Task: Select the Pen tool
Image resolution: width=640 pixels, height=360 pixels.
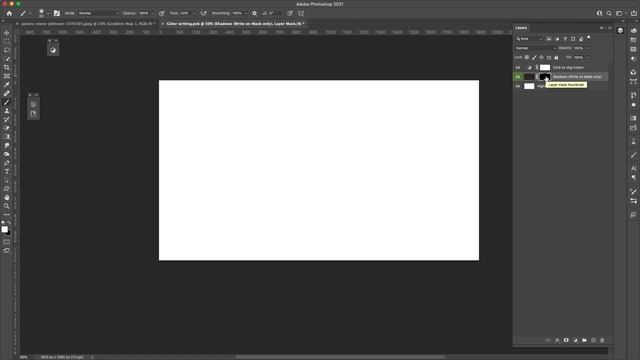Action: (x=7, y=163)
